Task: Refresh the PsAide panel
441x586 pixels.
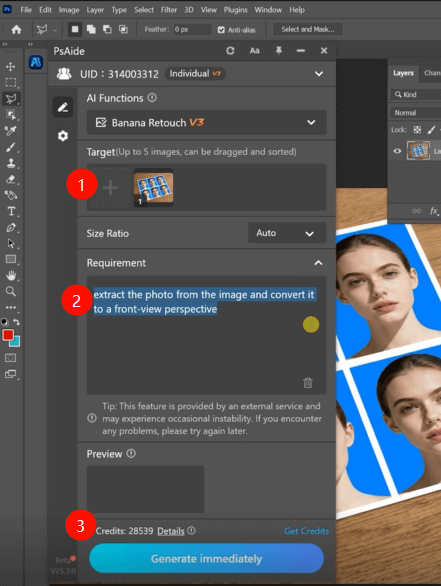Action: click(x=230, y=51)
